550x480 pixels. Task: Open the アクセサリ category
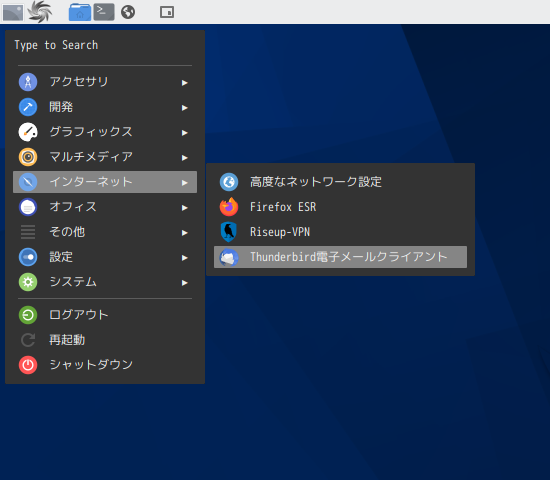[x=105, y=82]
